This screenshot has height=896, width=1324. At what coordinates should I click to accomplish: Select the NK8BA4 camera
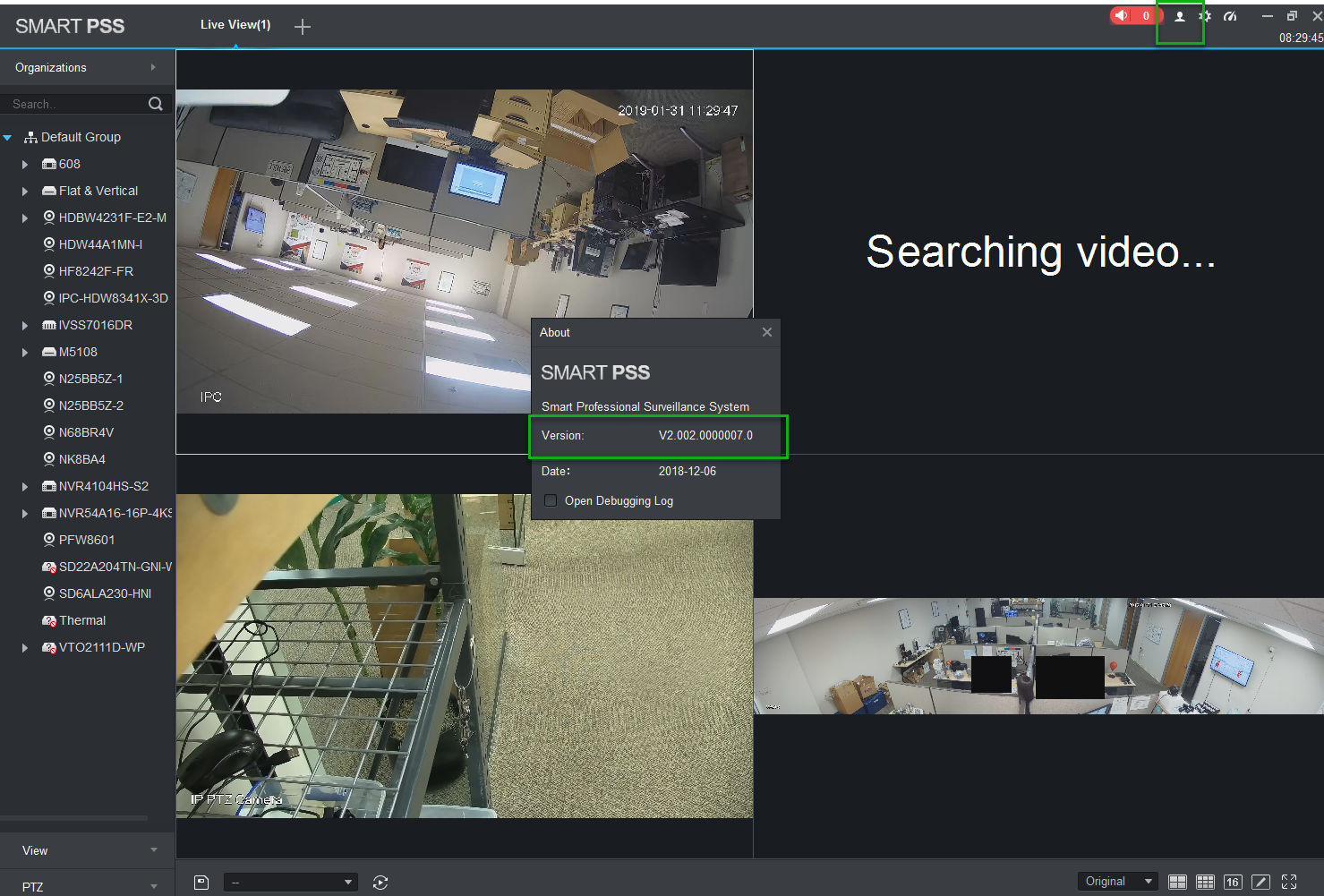(82, 459)
